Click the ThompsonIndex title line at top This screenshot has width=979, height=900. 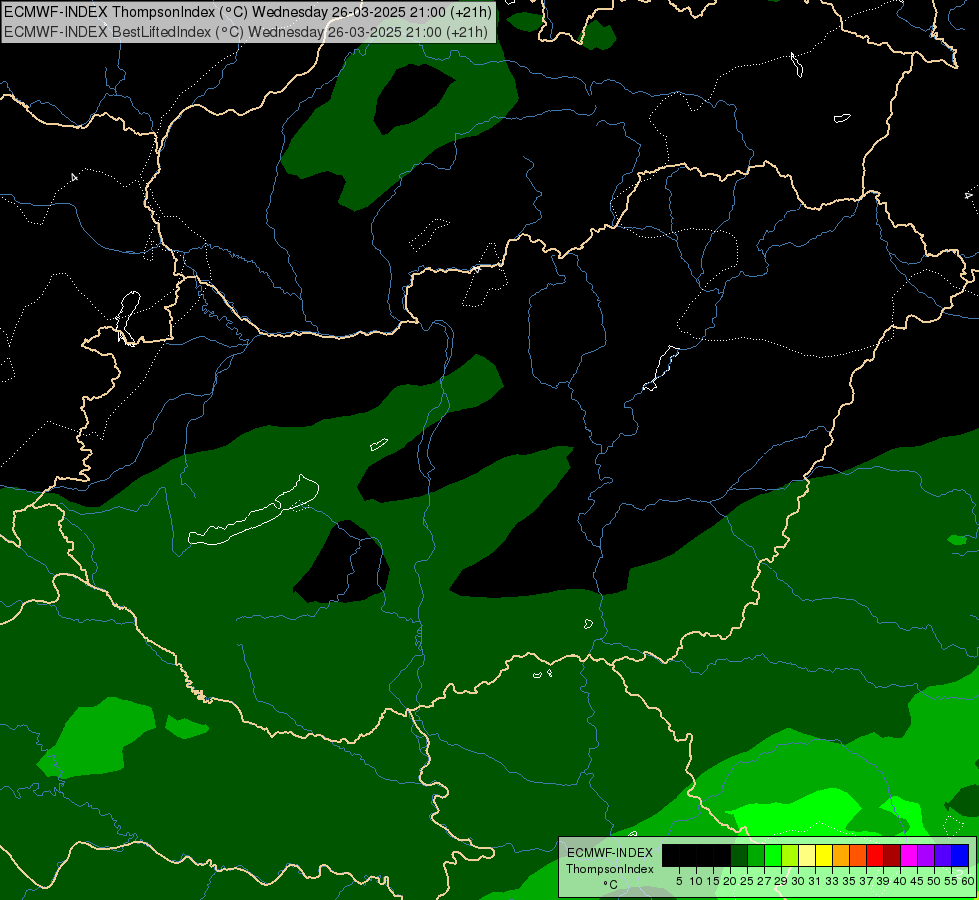point(248,11)
